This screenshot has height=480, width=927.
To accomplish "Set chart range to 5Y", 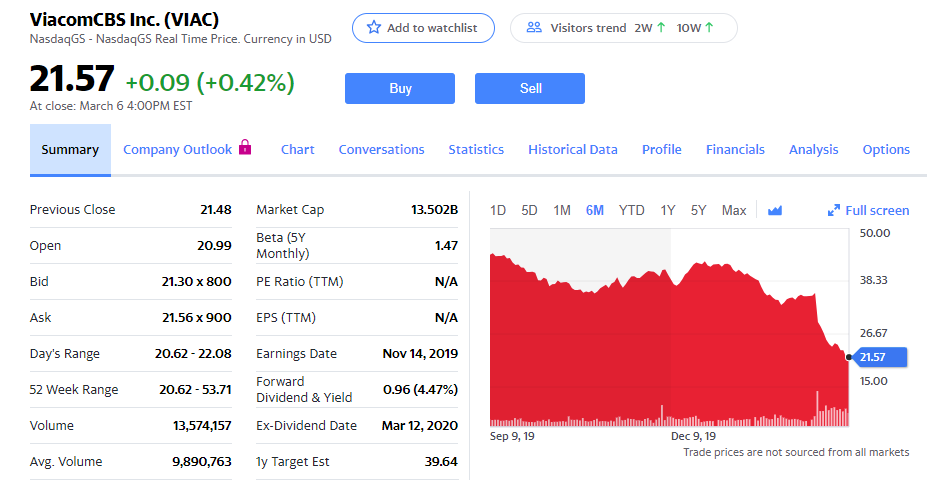I will (698, 210).
